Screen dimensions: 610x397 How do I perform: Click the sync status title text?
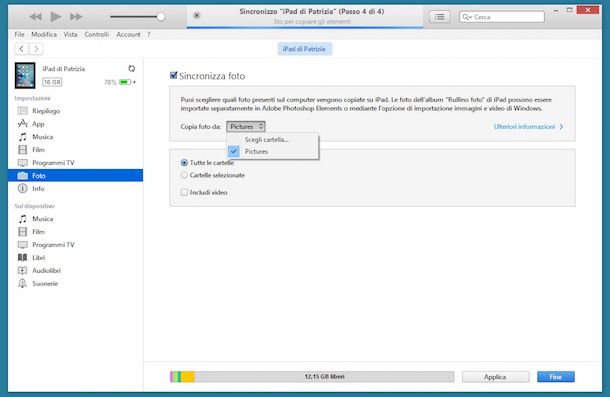(312, 12)
